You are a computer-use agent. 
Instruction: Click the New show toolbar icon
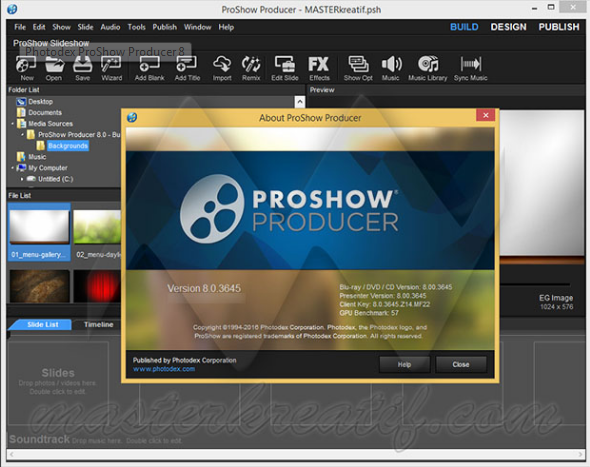[26, 68]
